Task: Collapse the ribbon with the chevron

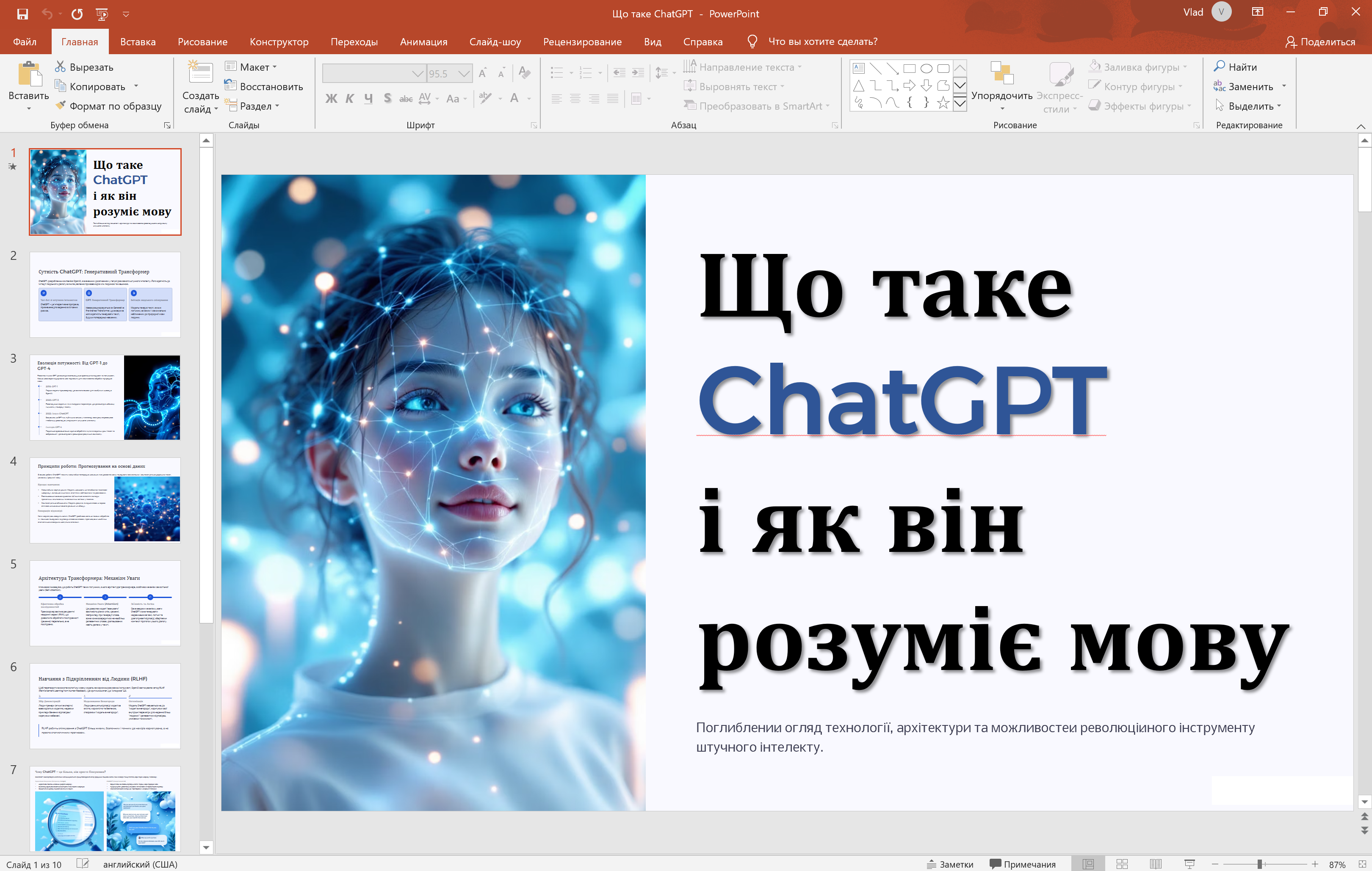Action: [1361, 126]
